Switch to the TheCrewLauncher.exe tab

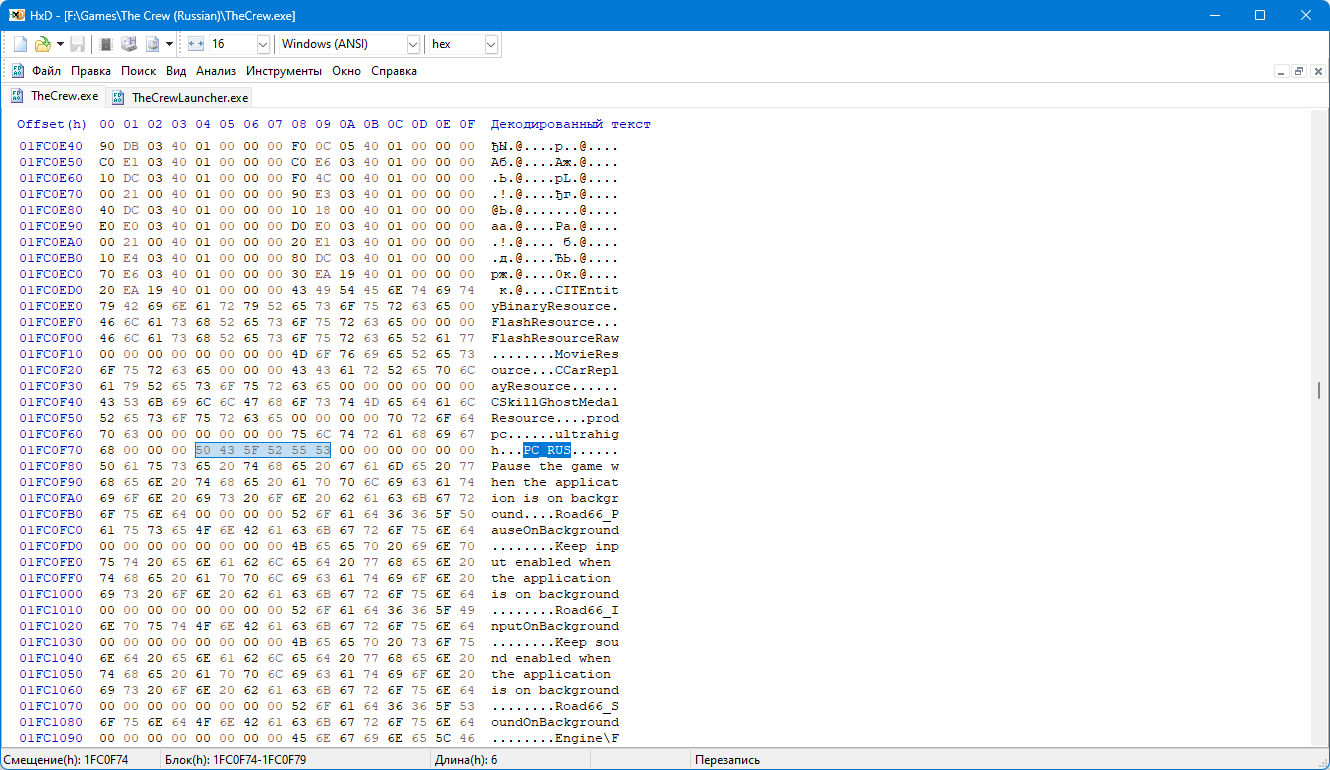[189, 97]
